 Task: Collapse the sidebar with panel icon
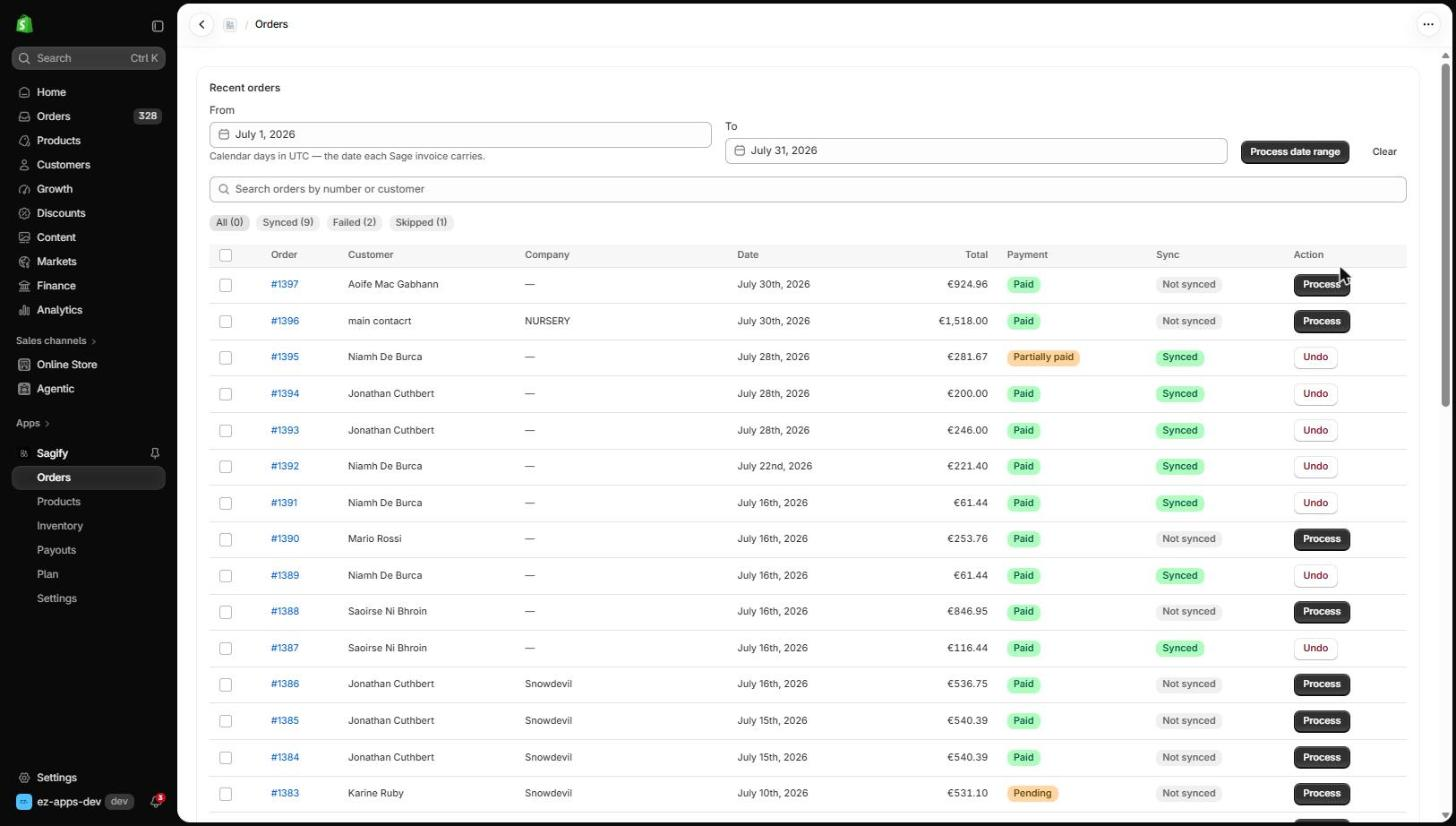(157, 26)
